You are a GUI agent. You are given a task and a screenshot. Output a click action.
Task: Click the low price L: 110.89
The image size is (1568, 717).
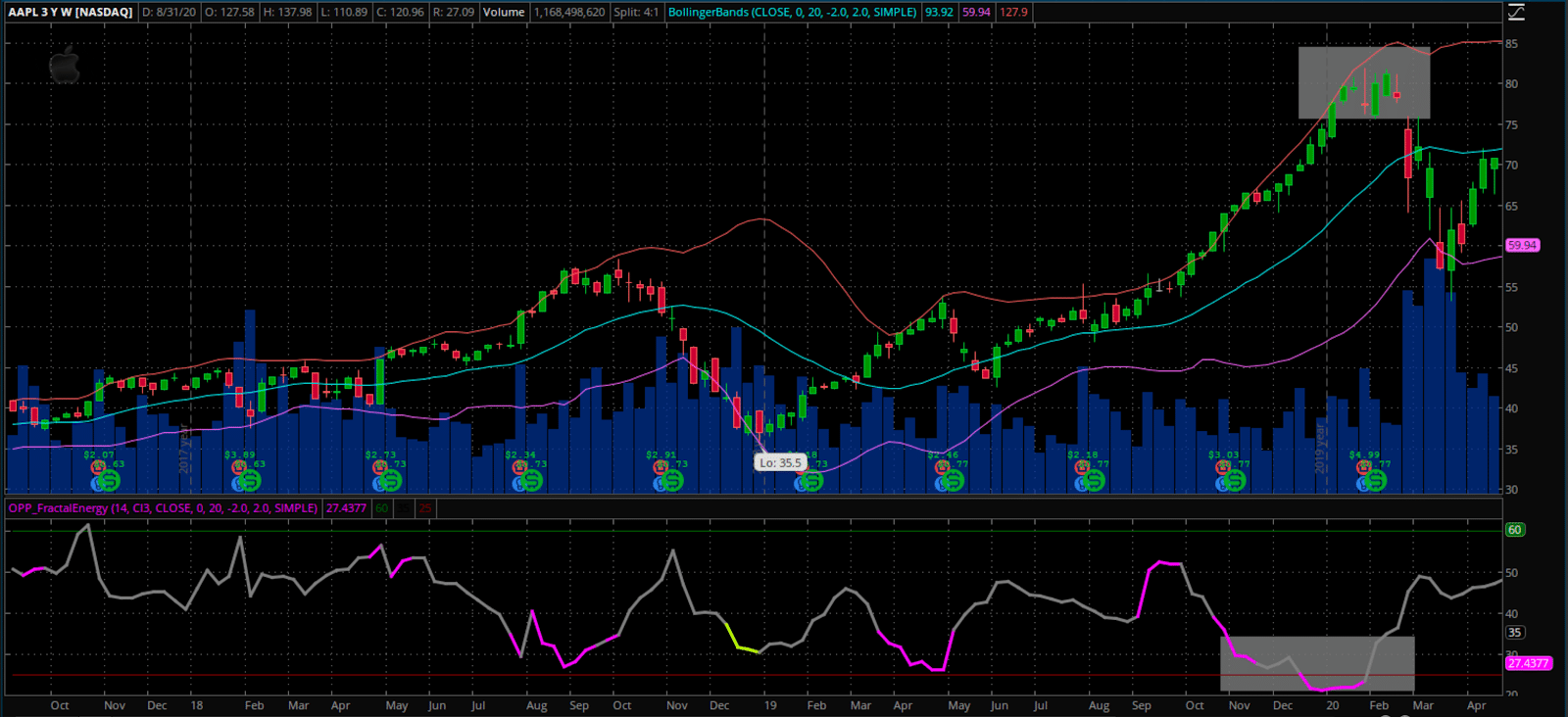pos(344,12)
